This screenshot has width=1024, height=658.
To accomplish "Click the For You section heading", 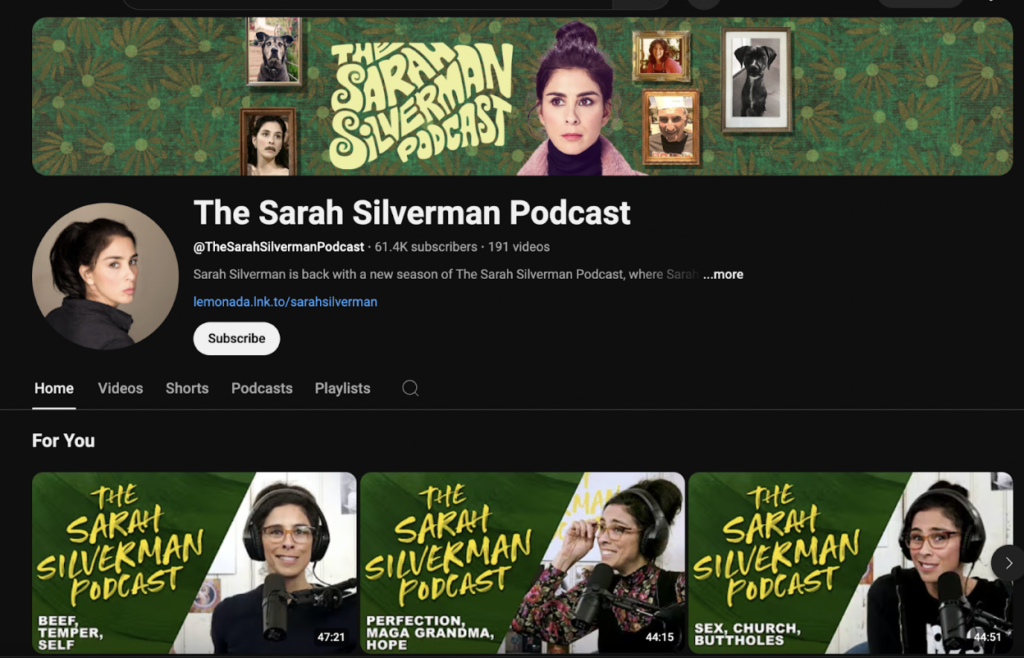I will [63, 441].
